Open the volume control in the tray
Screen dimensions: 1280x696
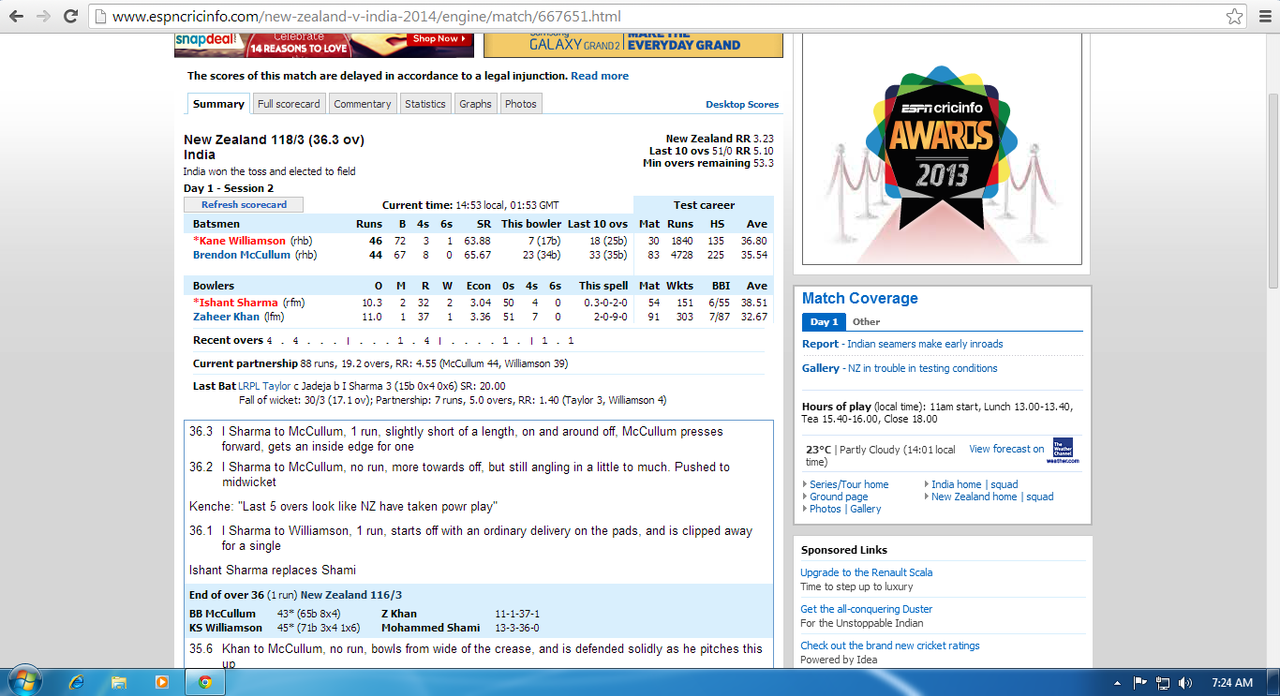pyautogui.click(x=1185, y=682)
